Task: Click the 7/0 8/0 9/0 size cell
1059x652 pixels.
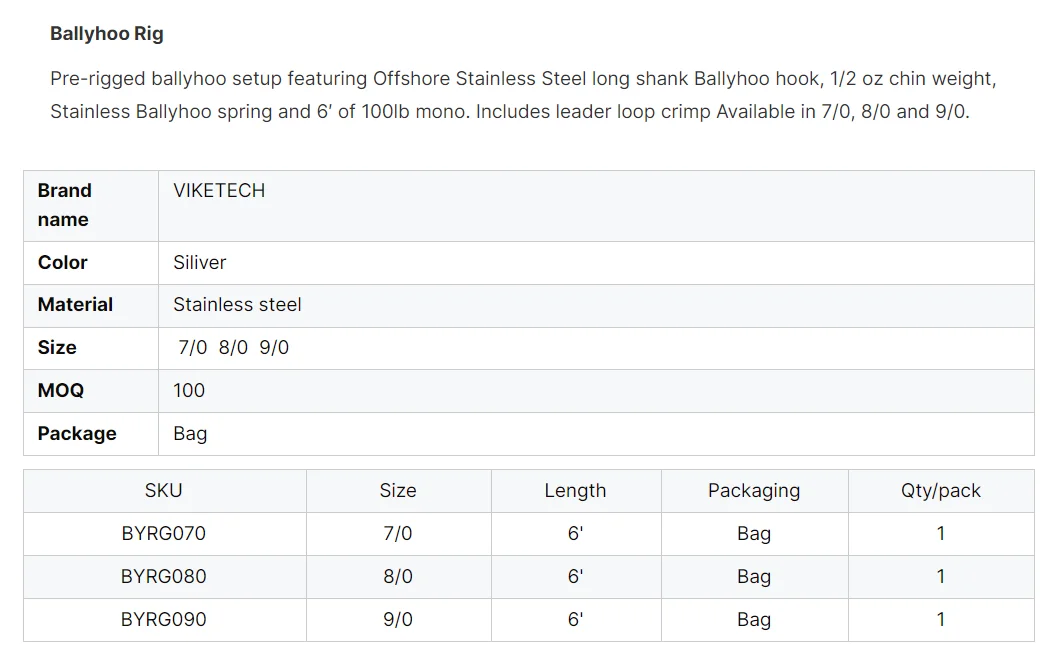Action: tap(234, 348)
